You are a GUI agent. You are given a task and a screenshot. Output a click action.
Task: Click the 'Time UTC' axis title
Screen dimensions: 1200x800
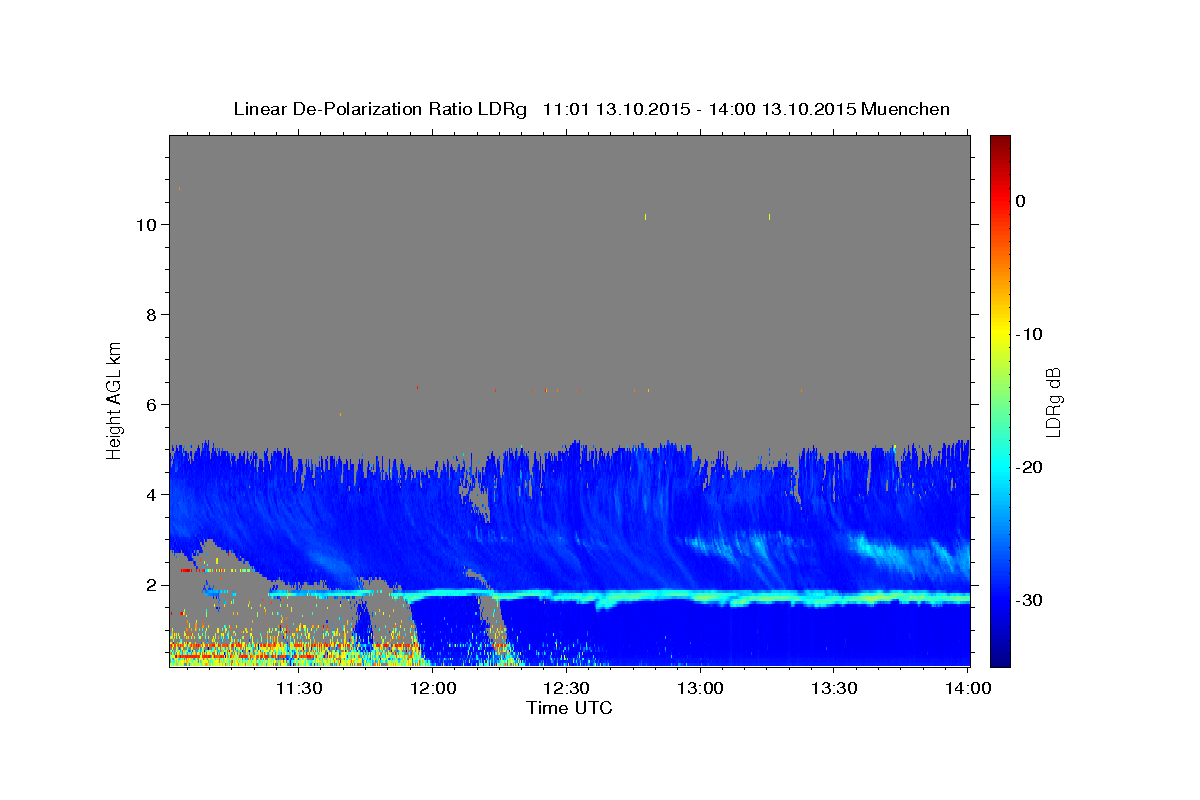click(x=569, y=708)
